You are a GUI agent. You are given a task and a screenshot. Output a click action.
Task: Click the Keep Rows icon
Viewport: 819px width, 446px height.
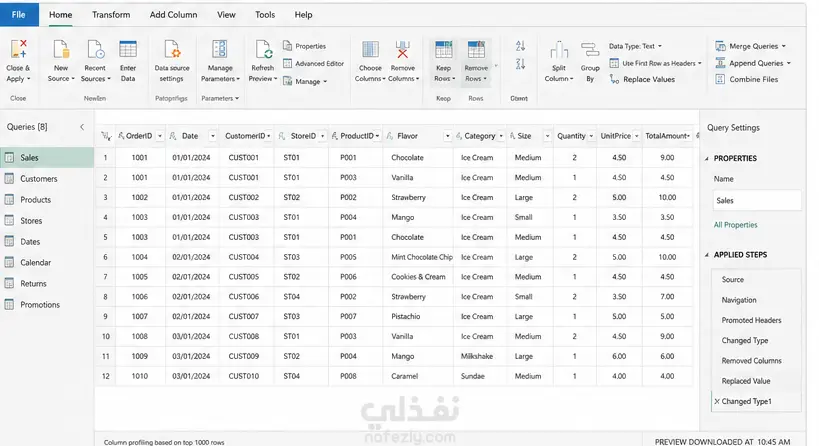tap(443, 50)
